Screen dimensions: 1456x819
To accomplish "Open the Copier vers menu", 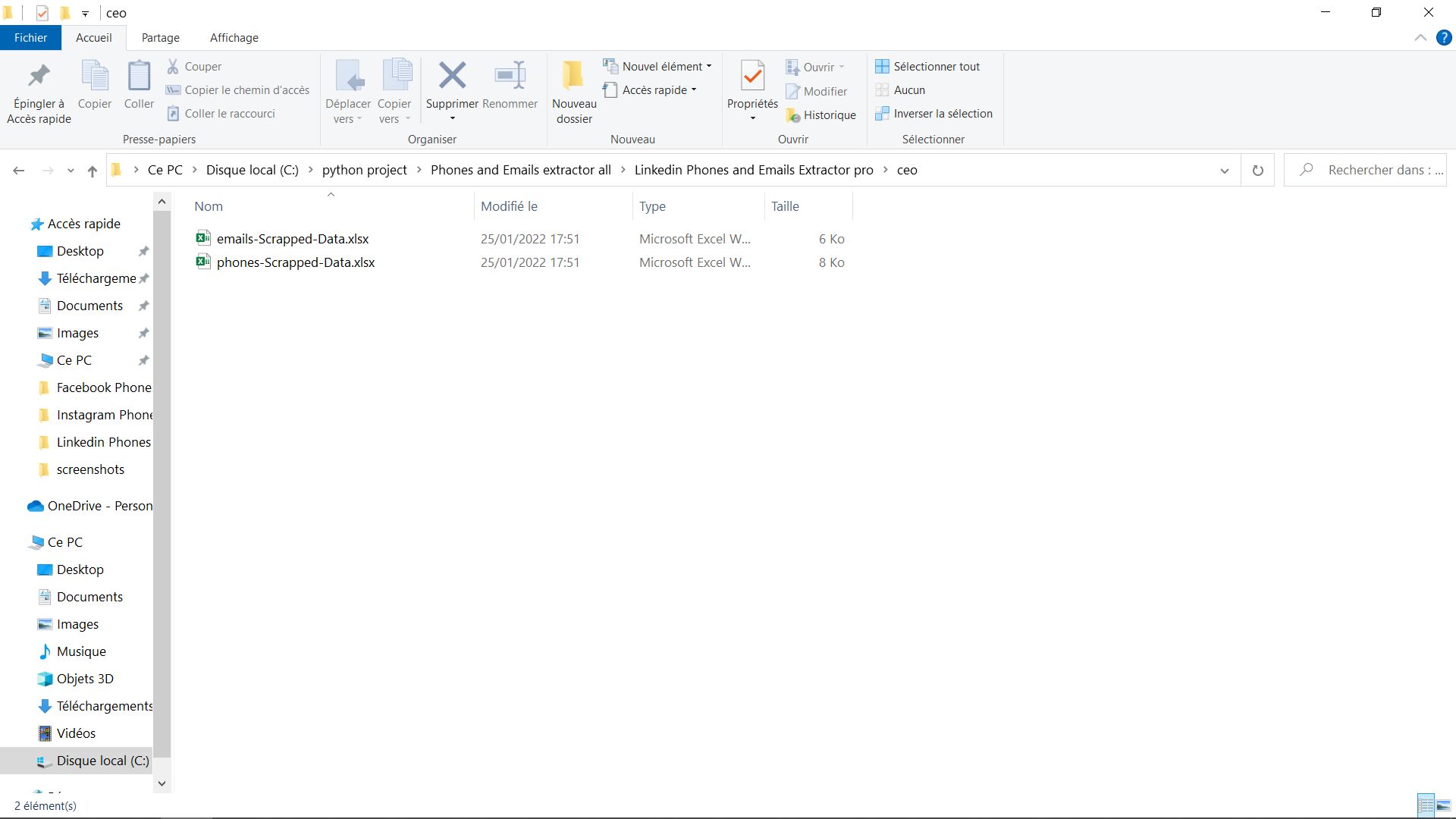I will 394,93.
